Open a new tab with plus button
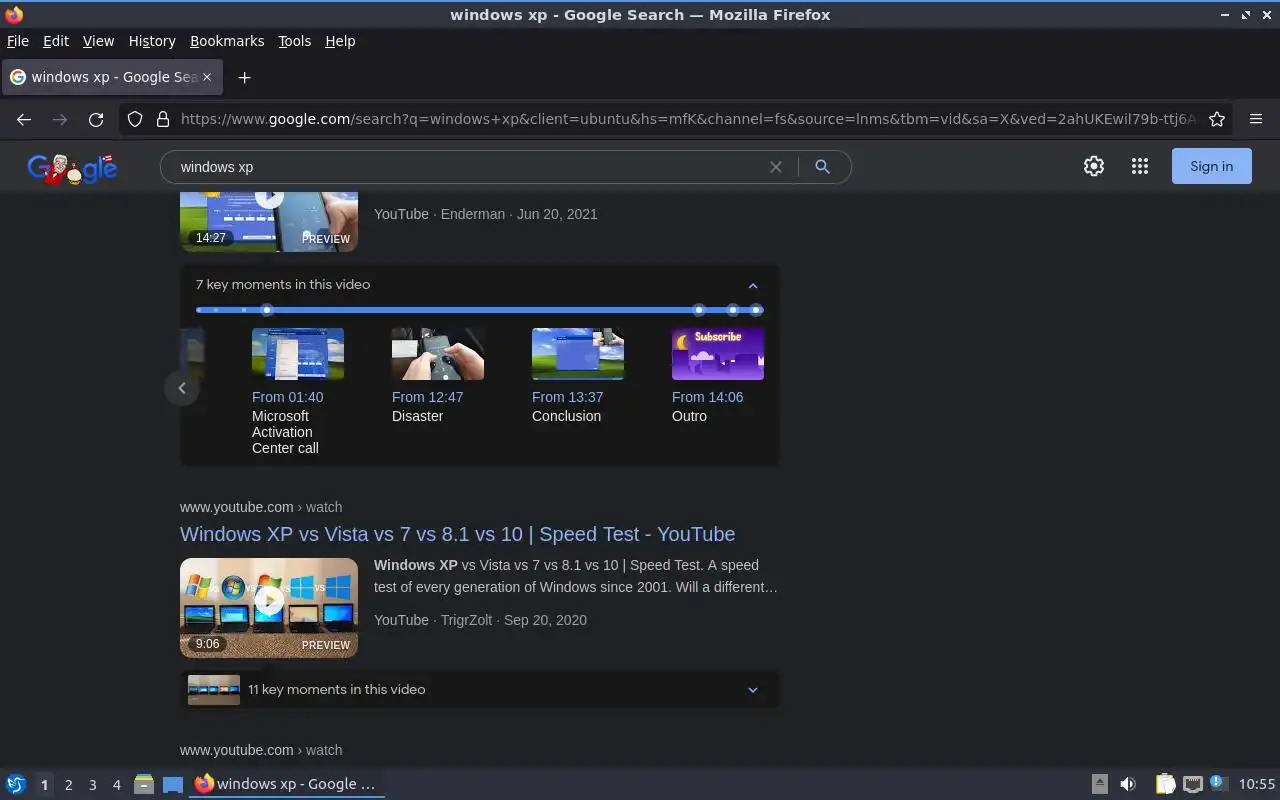Image resolution: width=1280 pixels, height=800 pixels. (244, 77)
